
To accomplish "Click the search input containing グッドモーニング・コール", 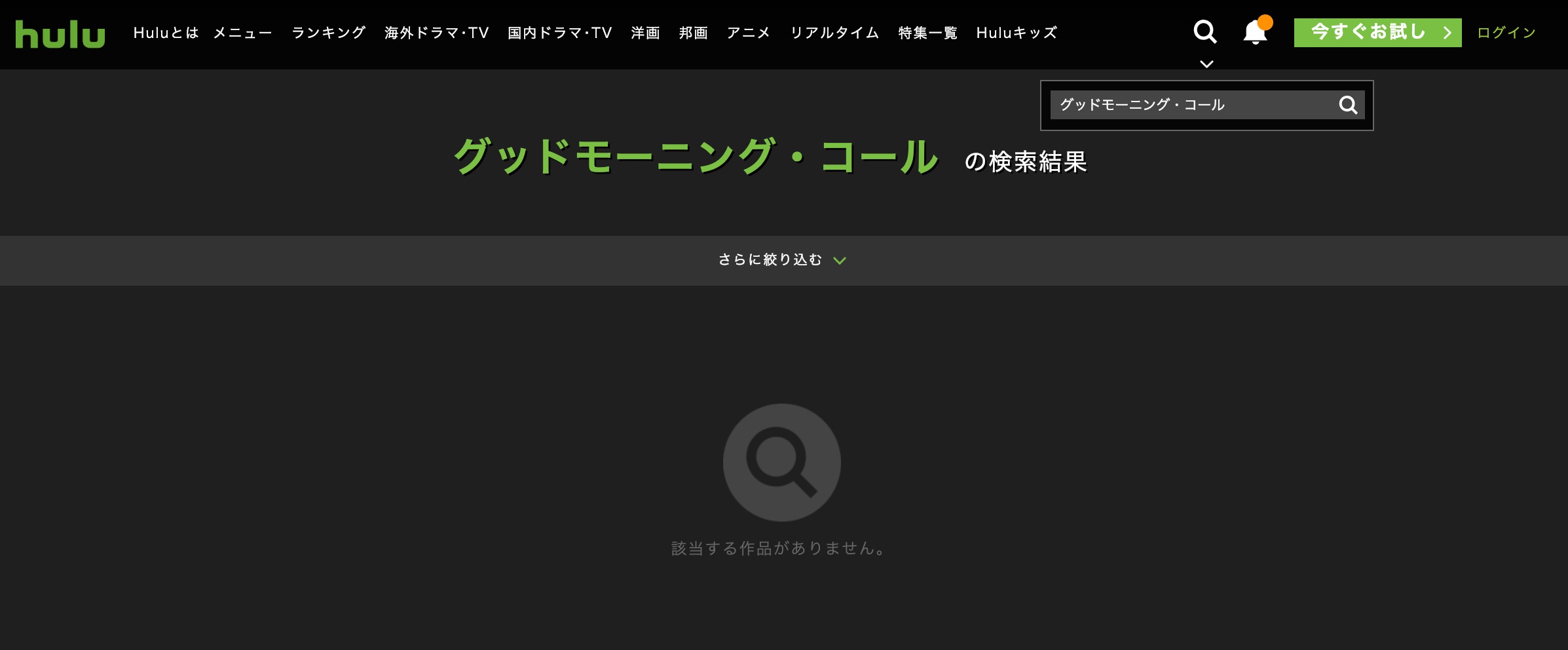I will (1189, 105).
